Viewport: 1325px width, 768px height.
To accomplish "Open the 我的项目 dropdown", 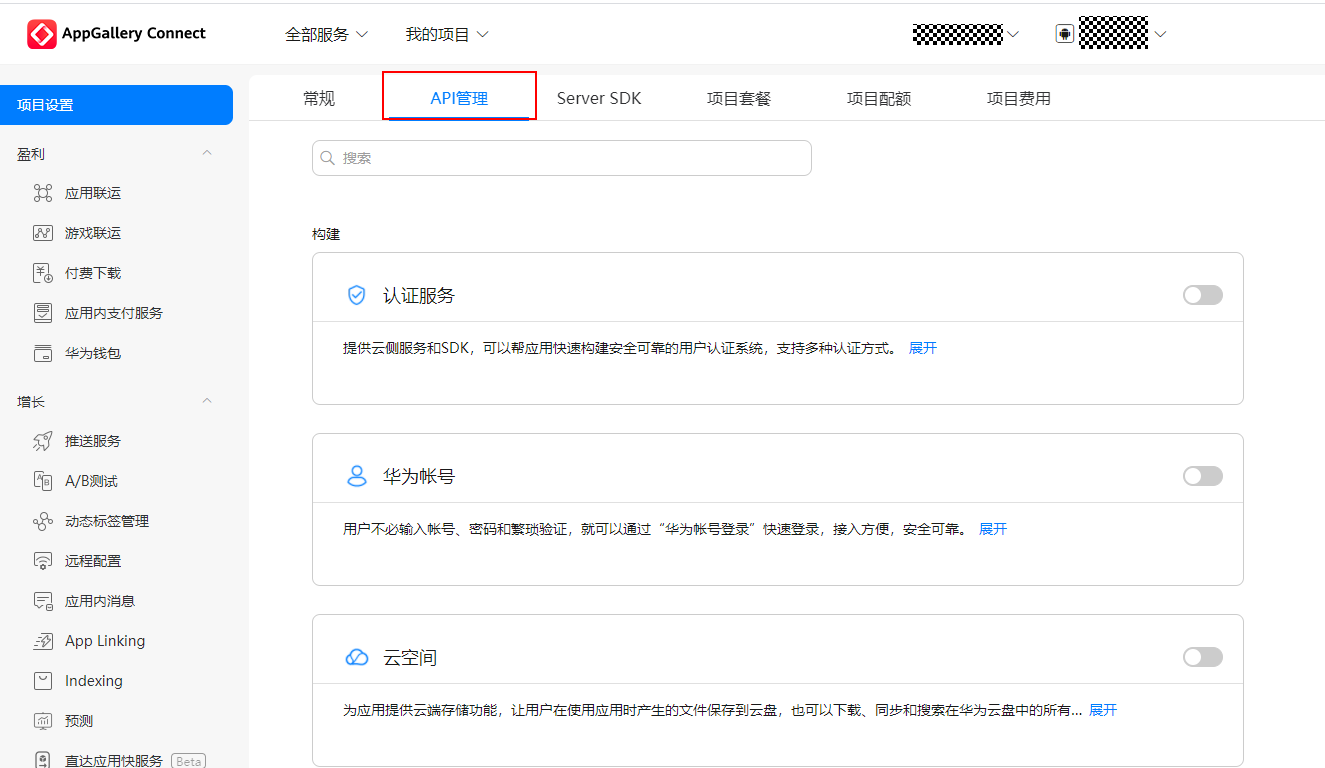I will (447, 34).
